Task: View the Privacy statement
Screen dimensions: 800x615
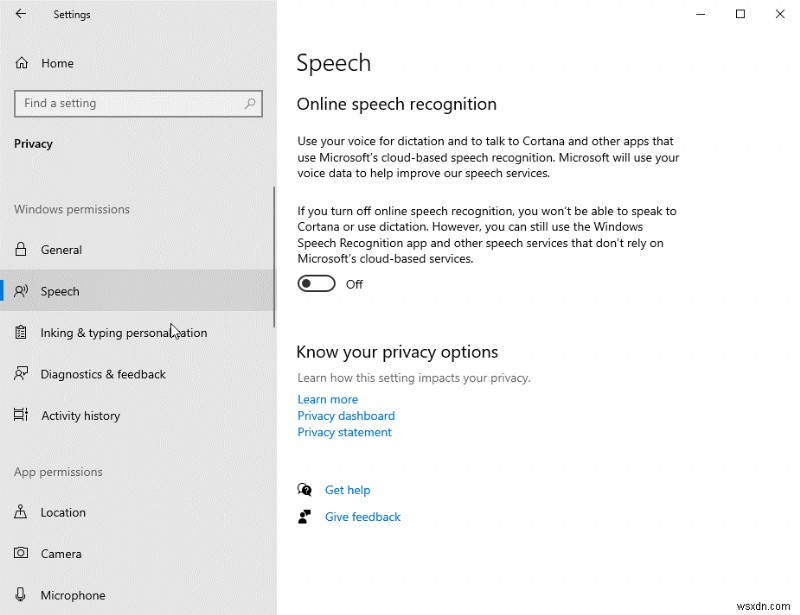Action: [x=344, y=432]
